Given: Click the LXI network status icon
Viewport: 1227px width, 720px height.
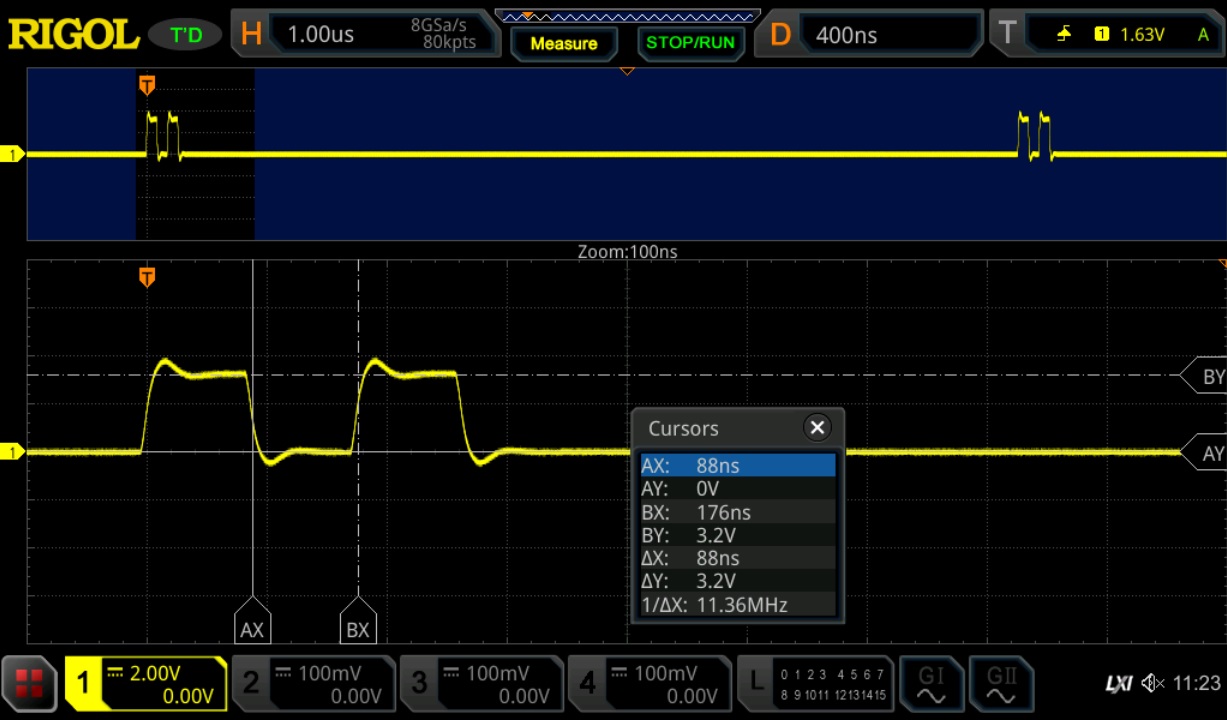Looking at the screenshot, I should point(1119,684).
